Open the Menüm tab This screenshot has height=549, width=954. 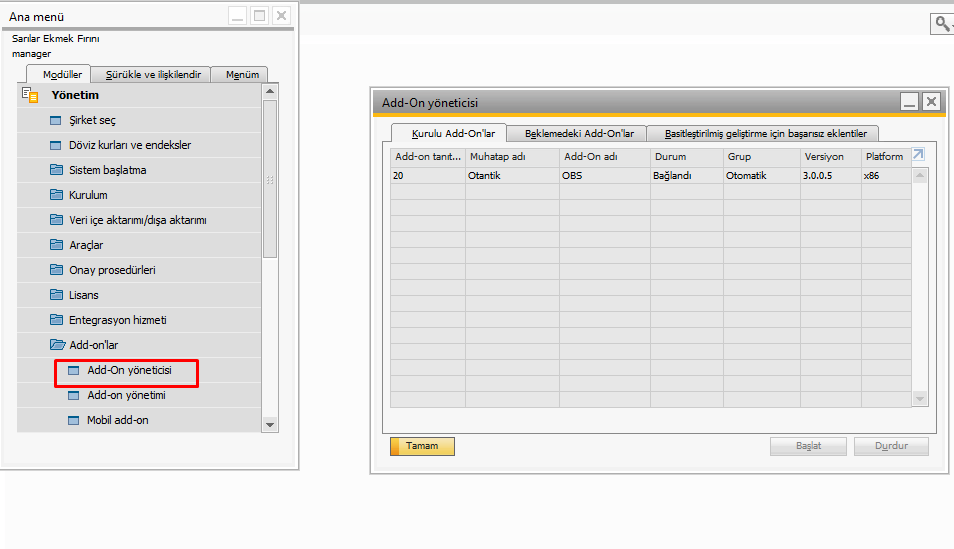pyautogui.click(x=242, y=74)
